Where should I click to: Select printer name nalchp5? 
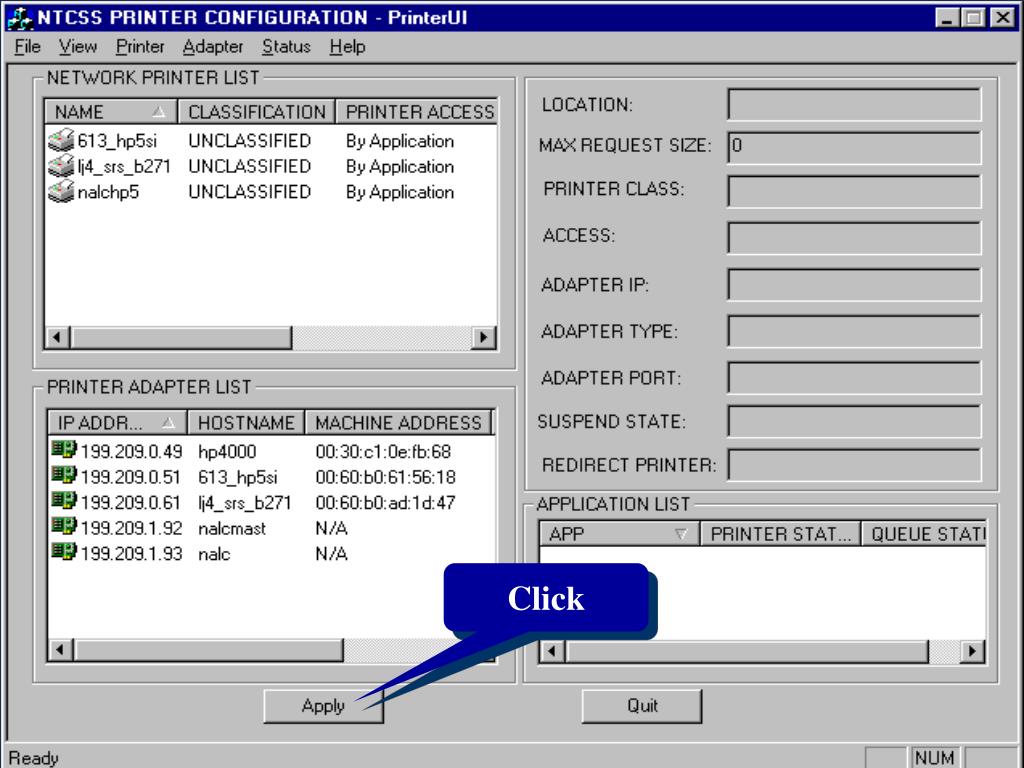(108, 192)
